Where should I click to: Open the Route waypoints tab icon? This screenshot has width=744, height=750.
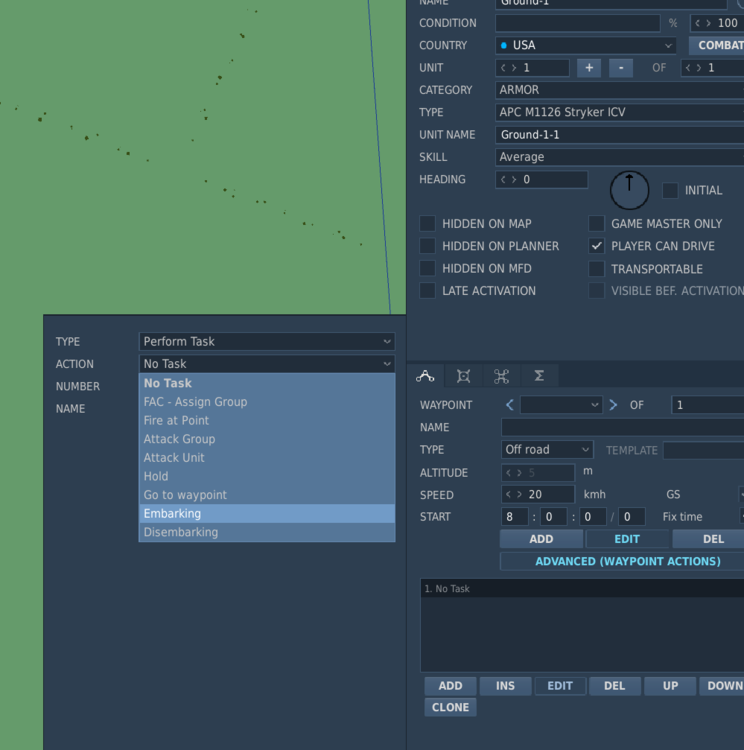pyautogui.click(x=425, y=376)
